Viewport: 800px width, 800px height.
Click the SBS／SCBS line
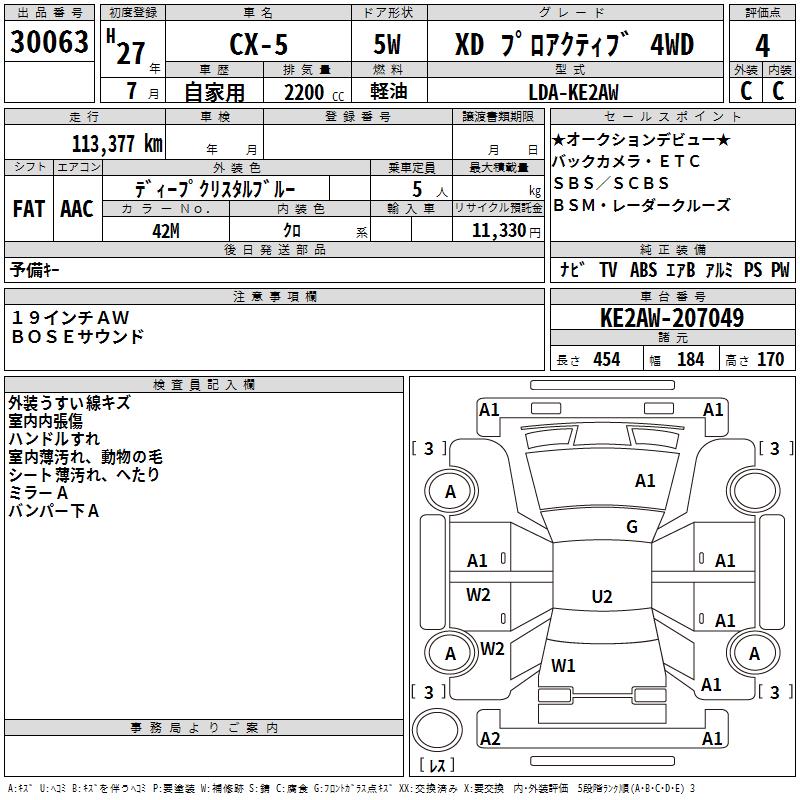tap(611, 183)
